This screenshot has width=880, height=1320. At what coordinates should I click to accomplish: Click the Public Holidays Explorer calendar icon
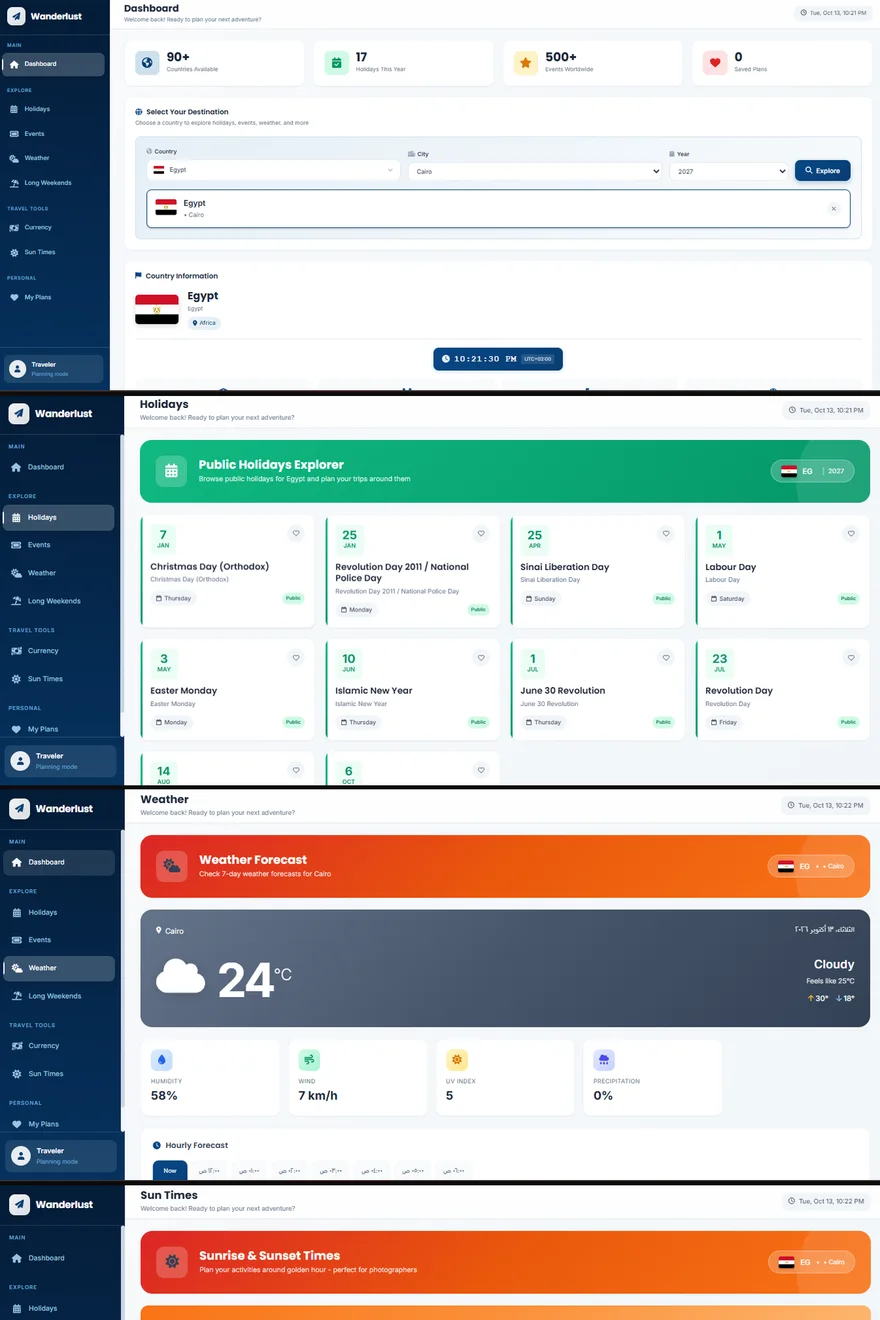[171, 471]
